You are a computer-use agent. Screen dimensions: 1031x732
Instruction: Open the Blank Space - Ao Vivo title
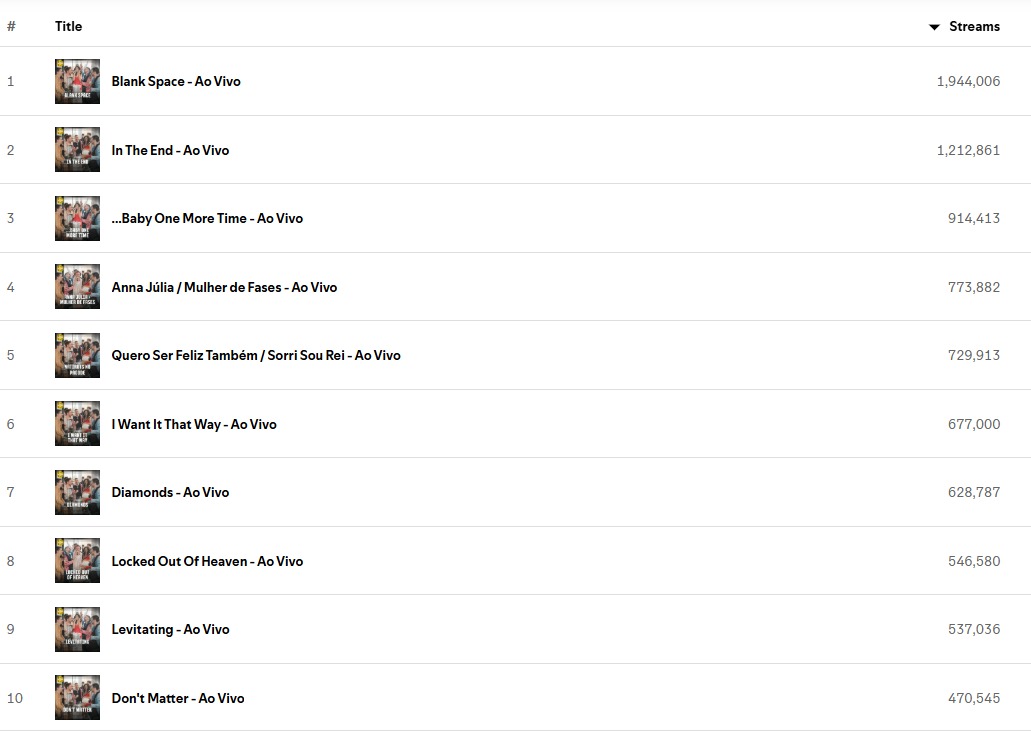176,82
